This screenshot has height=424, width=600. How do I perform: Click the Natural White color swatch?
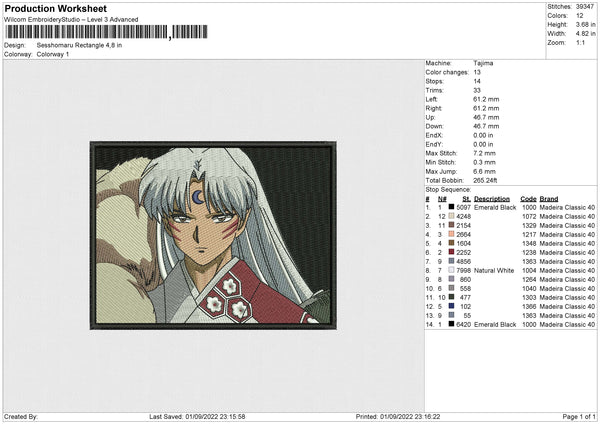coord(451,270)
